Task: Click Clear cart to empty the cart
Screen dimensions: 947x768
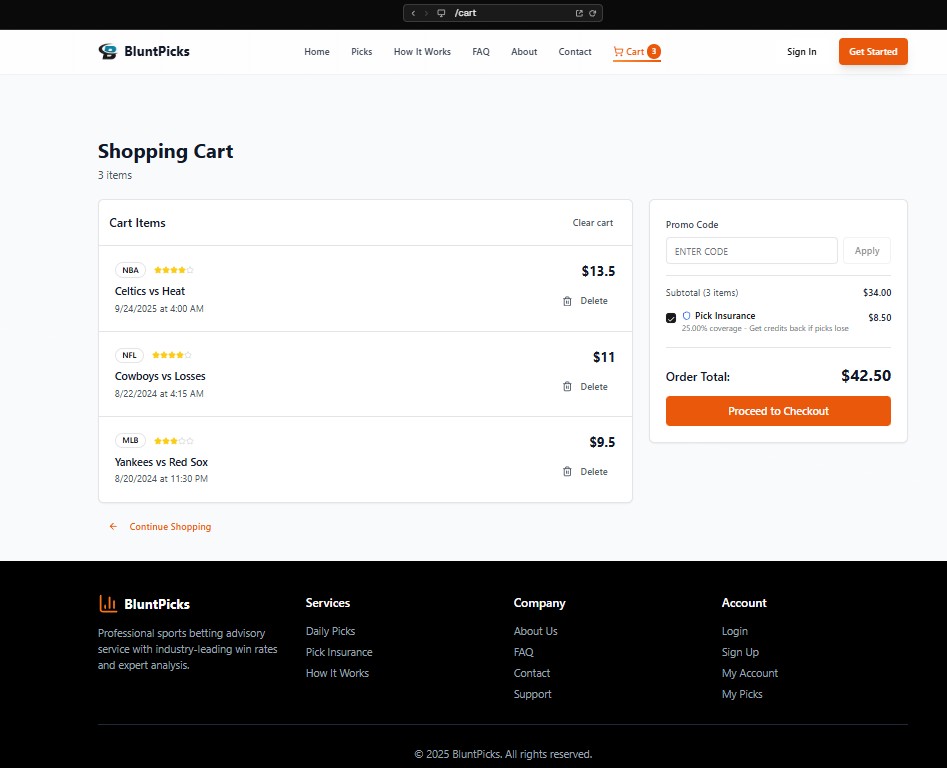Action: pyautogui.click(x=593, y=223)
